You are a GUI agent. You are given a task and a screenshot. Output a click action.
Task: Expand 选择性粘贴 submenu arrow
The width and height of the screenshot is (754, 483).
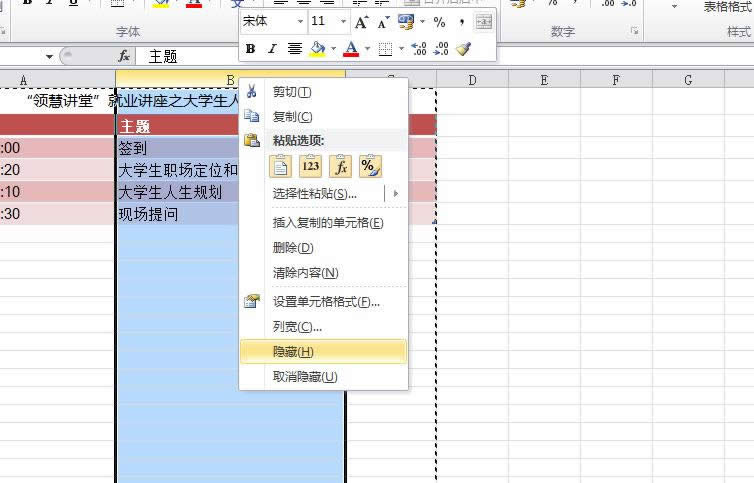point(396,193)
